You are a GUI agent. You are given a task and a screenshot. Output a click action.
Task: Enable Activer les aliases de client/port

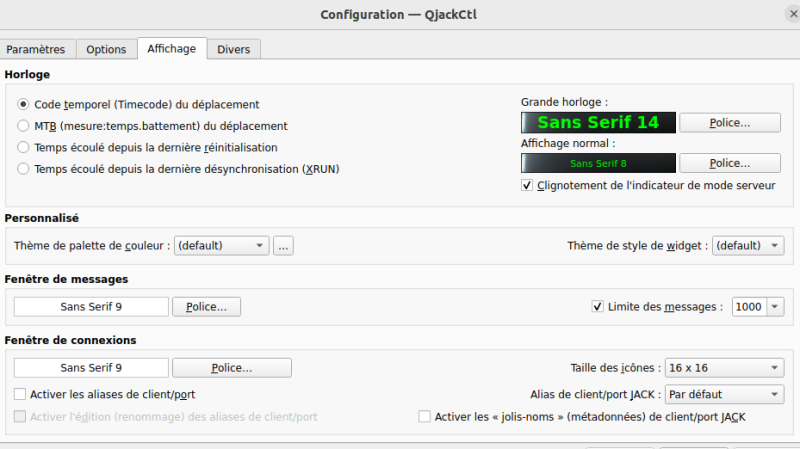point(21,394)
